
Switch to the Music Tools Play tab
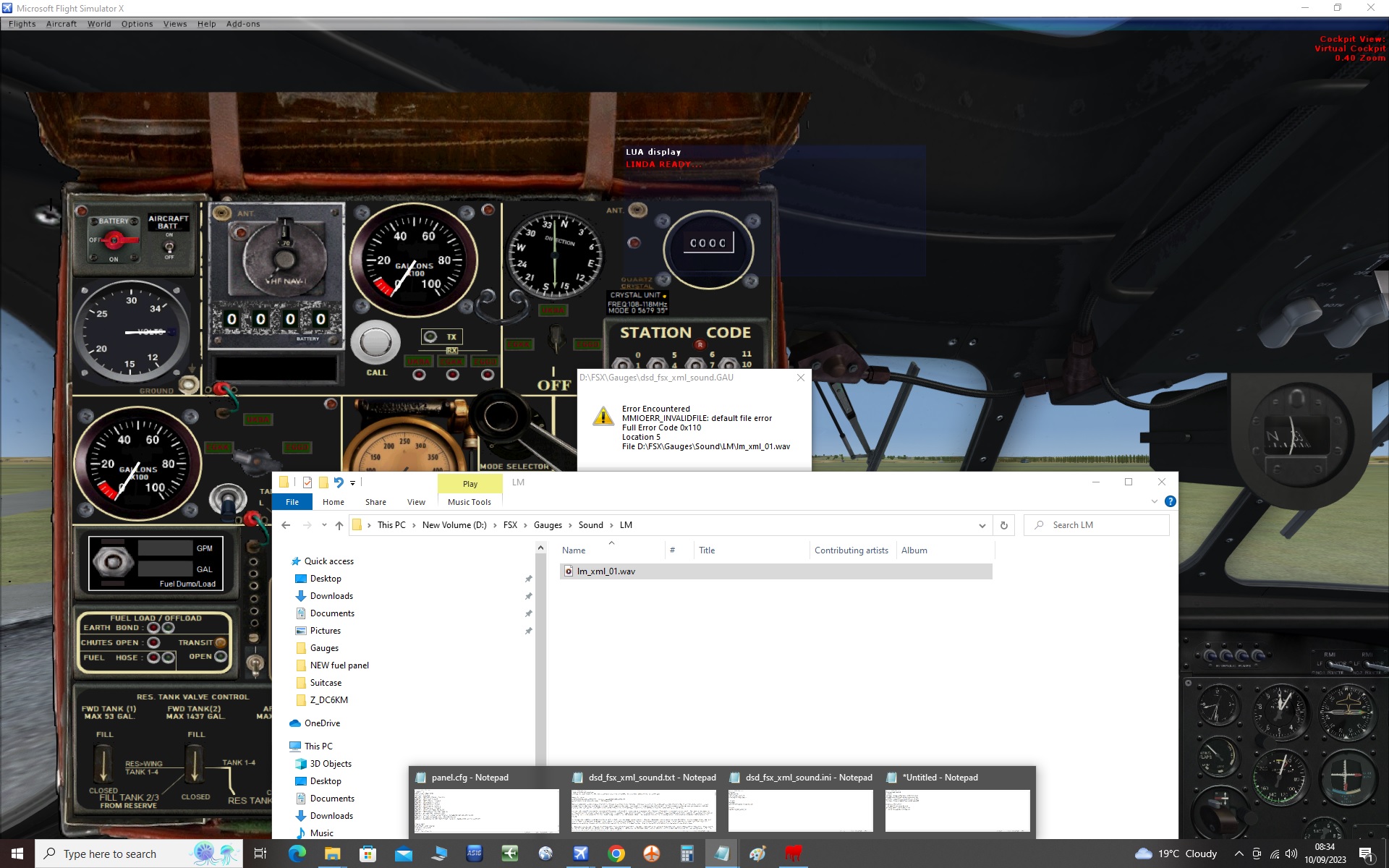click(470, 483)
